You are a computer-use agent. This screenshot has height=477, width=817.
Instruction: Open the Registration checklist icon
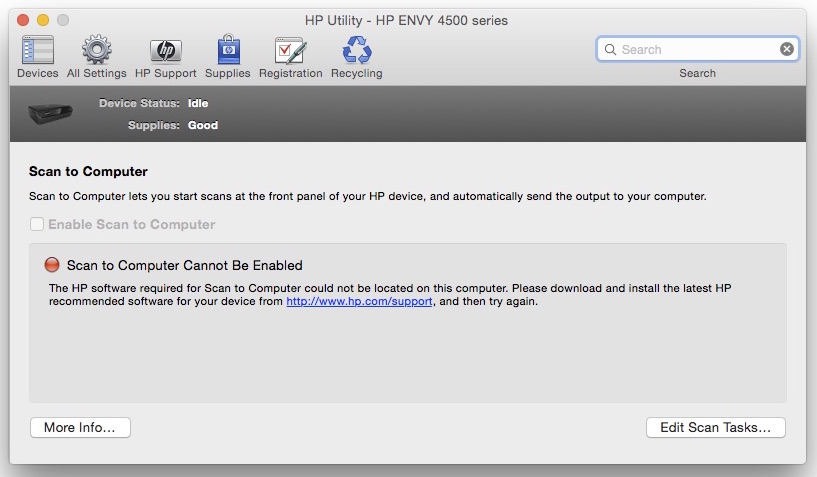coord(290,50)
